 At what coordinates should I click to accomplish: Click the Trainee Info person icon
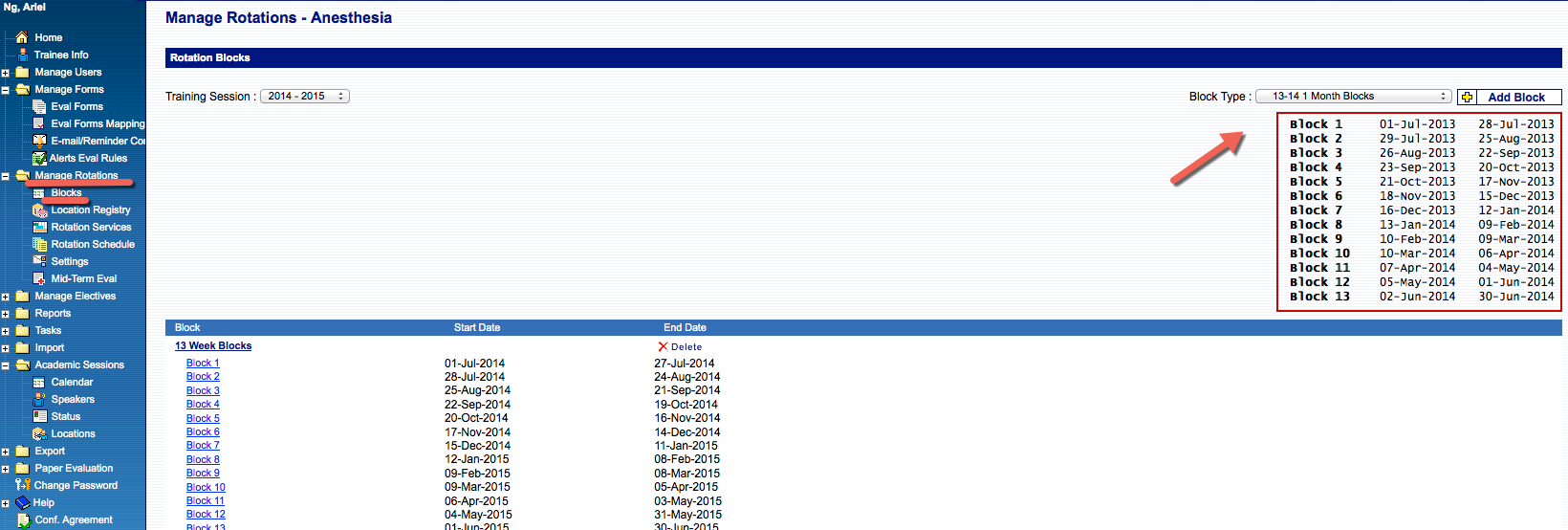point(22,55)
